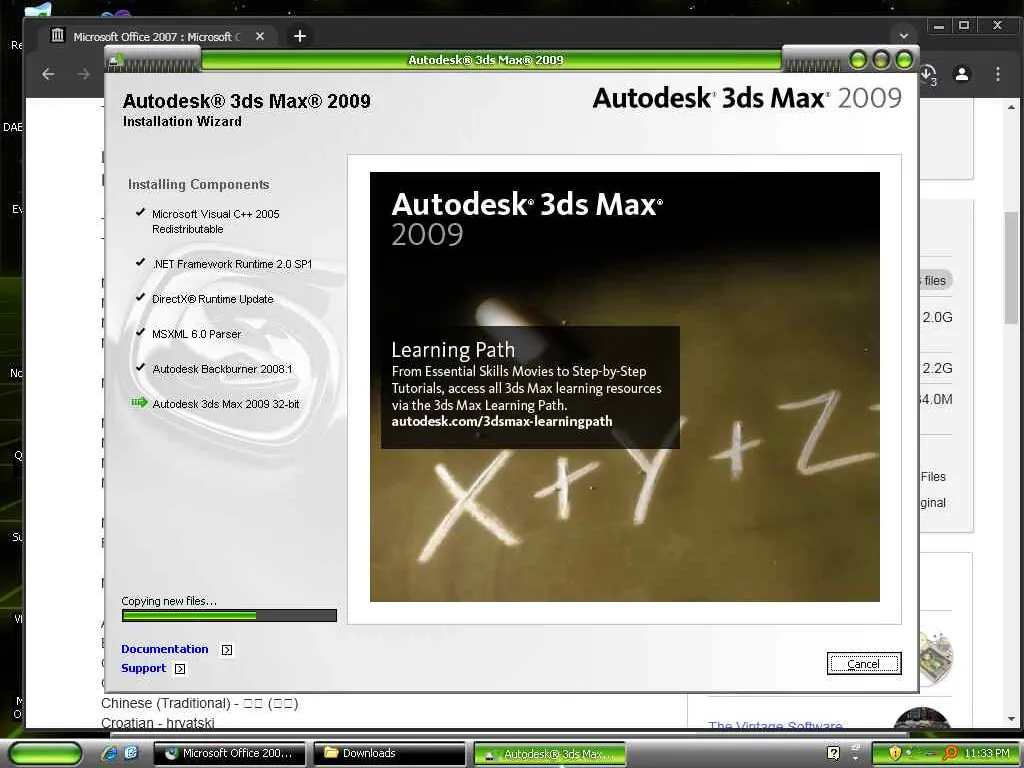Switch to Downloads folder taskbar button

(x=389, y=753)
